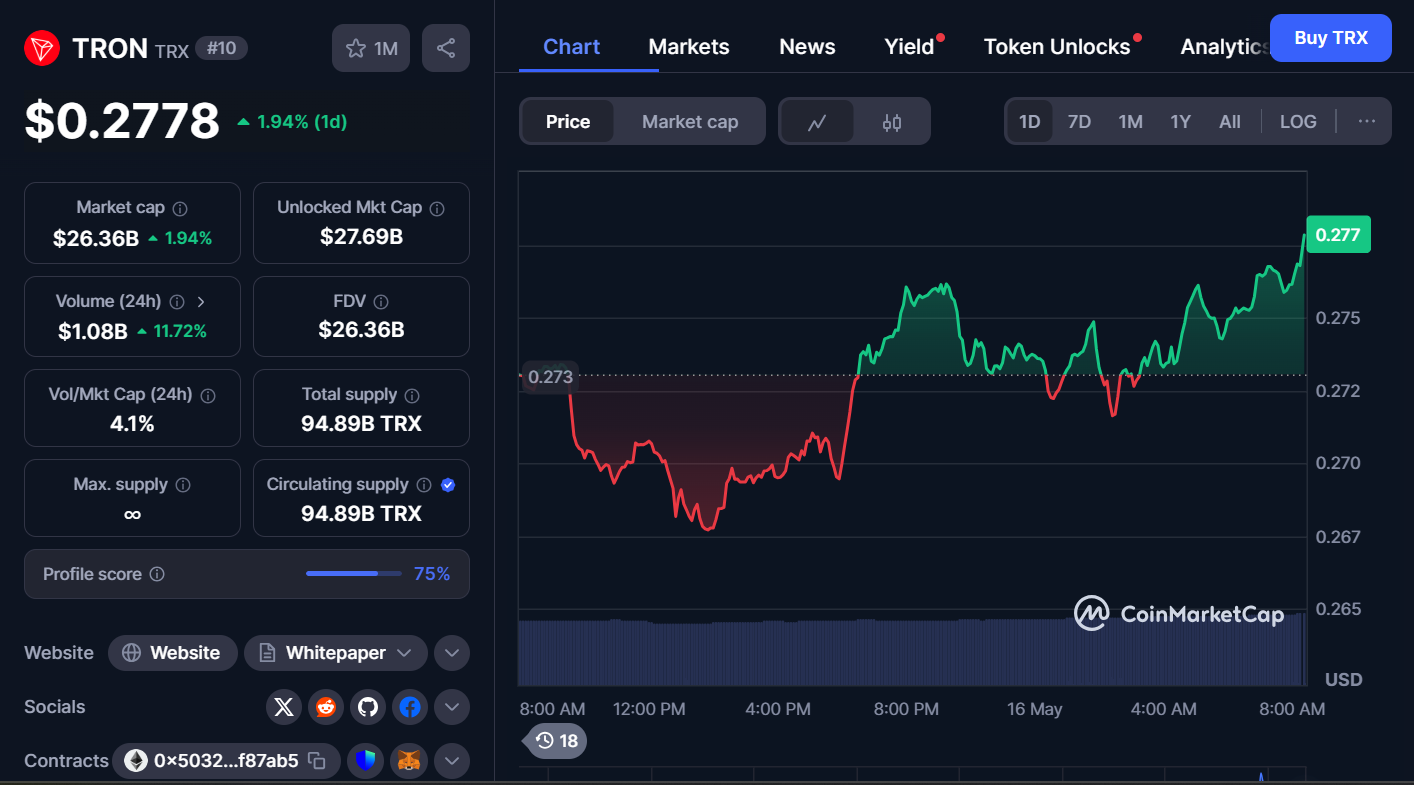Switch to line chart view
The image size is (1414, 785).
pyautogui.click(x=817, y=122)
